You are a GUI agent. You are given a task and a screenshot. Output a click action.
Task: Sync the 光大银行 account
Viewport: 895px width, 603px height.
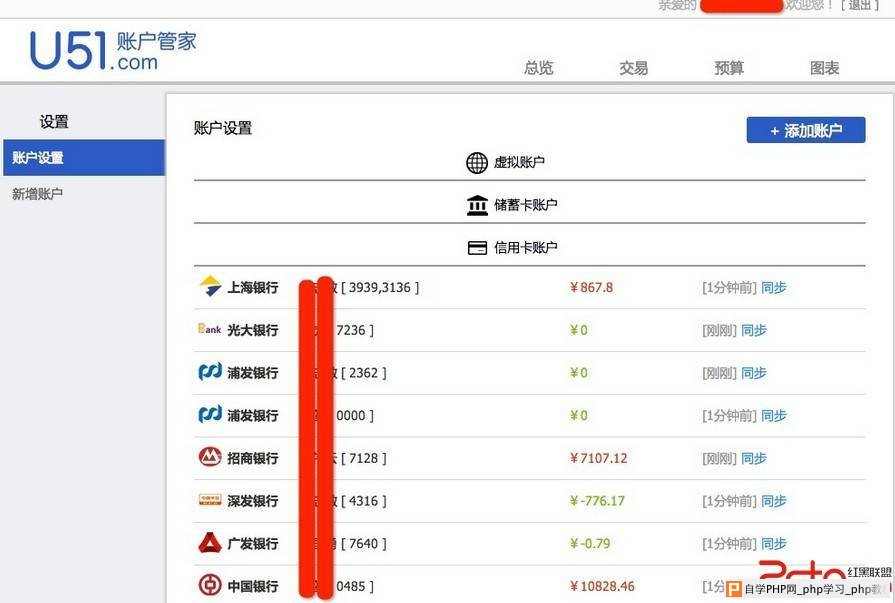753,330
